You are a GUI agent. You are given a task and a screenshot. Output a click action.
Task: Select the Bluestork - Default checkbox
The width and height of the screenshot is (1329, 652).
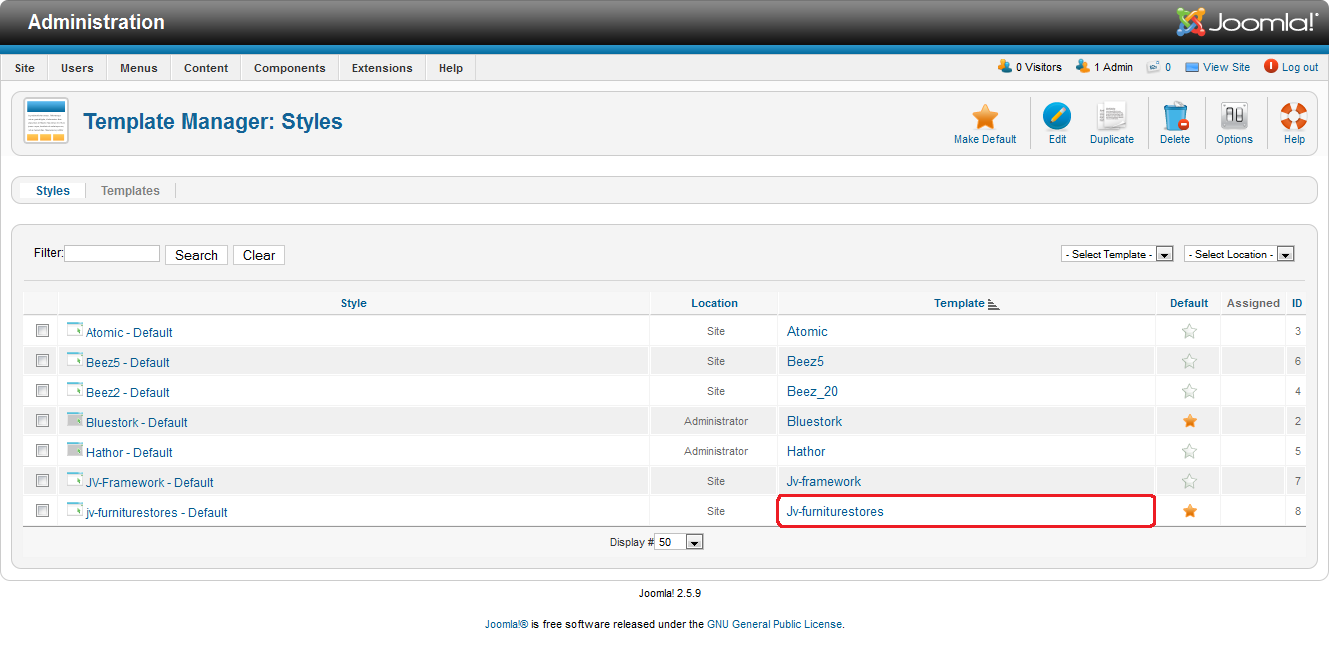tap(42, 421)
